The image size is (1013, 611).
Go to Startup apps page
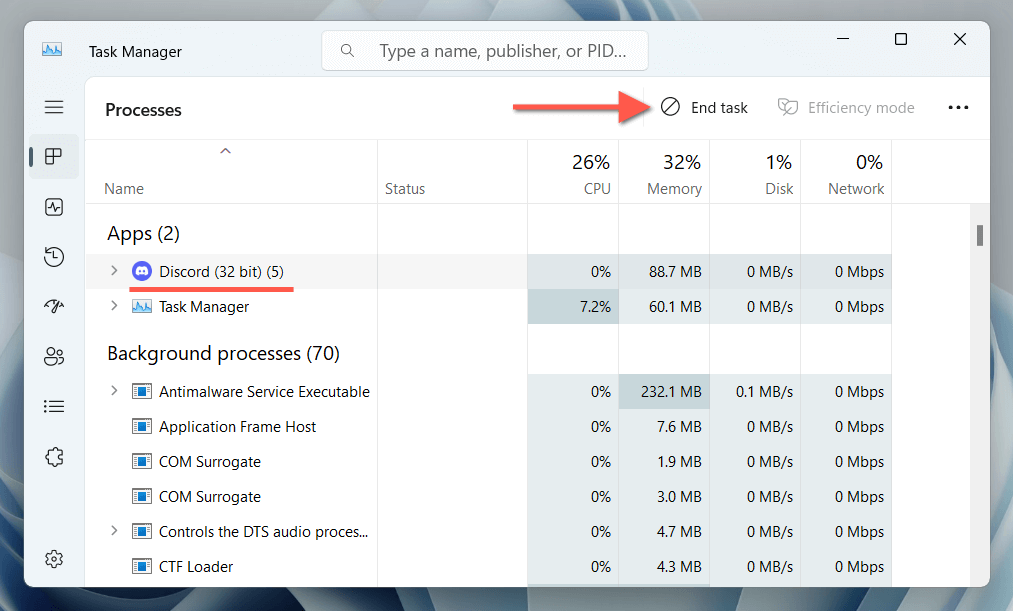click(x=54, y=307)
